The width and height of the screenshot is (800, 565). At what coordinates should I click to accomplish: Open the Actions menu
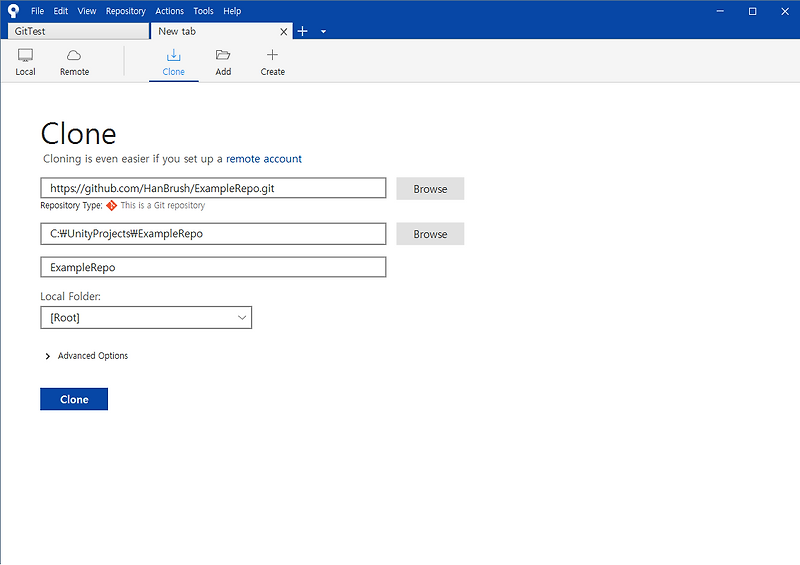169,11
